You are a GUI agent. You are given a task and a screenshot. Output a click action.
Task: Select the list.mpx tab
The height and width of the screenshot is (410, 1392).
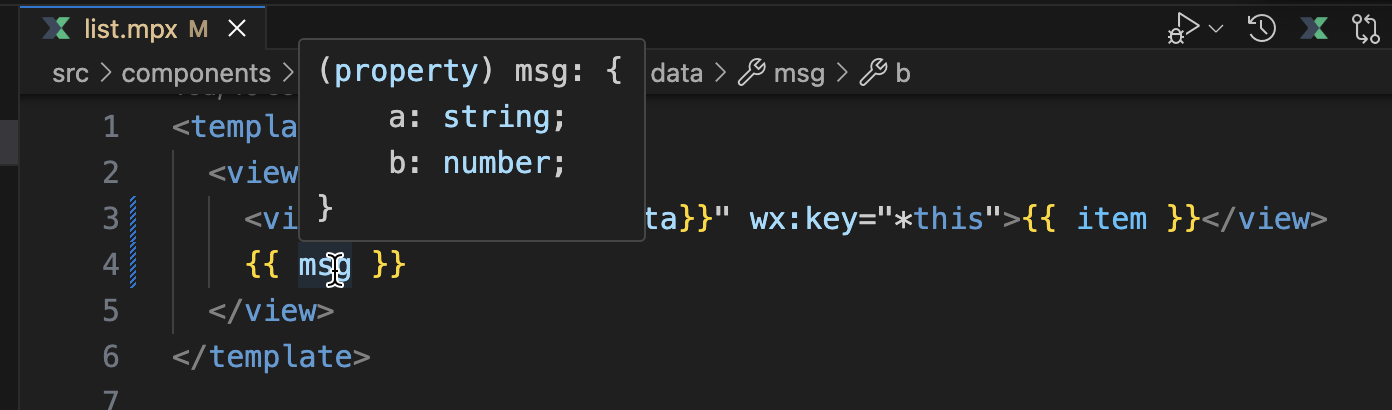[x=143, y=29]
